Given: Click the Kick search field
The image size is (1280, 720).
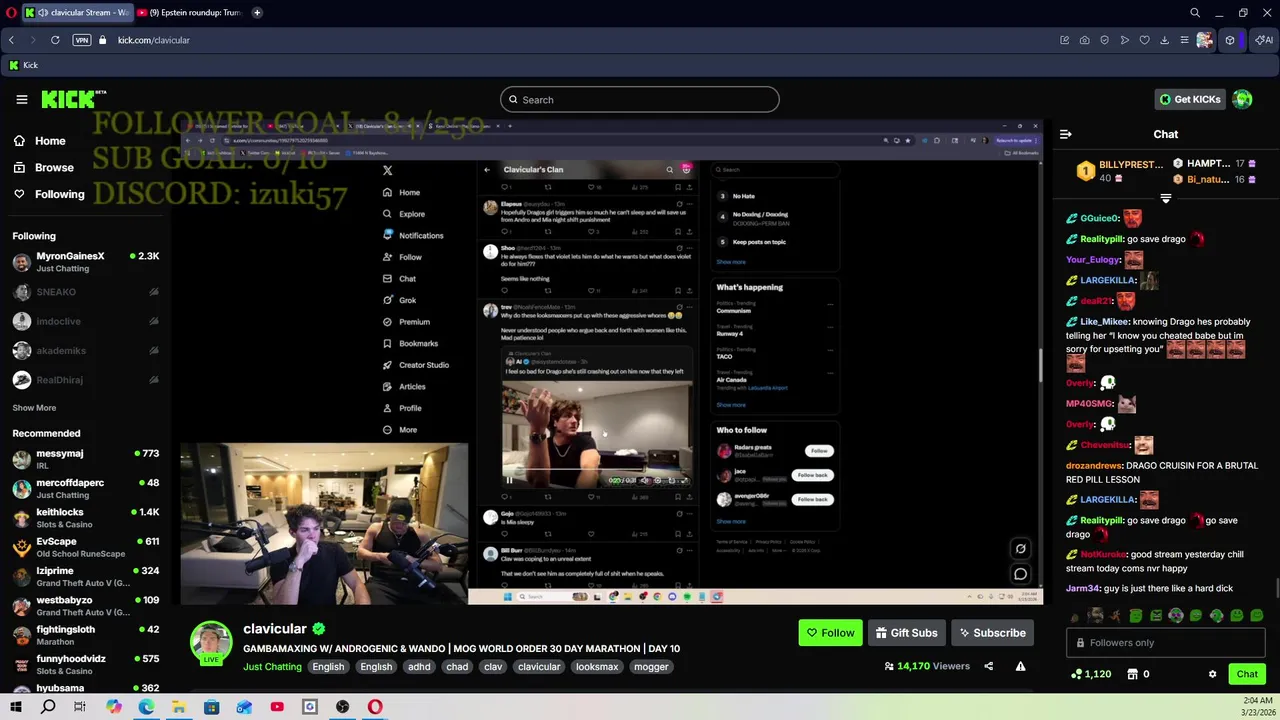Looking at the screenshot, I should point(639,99).
